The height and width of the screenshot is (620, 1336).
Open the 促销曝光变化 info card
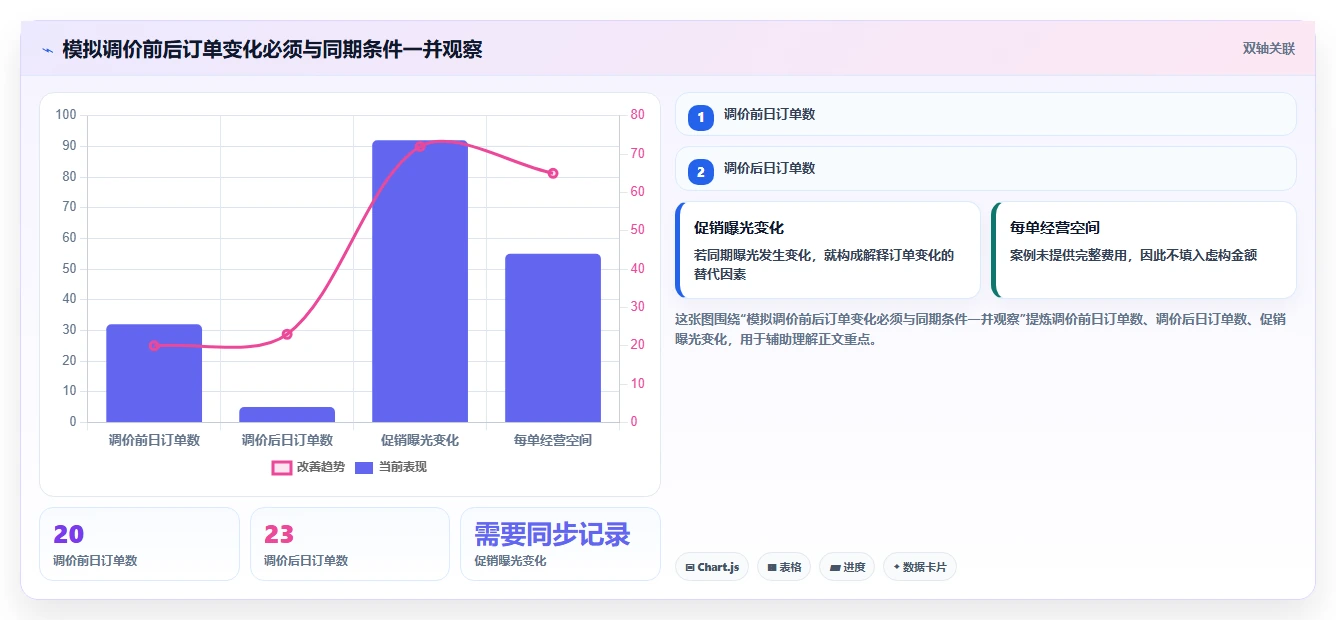tap(828, 250)
